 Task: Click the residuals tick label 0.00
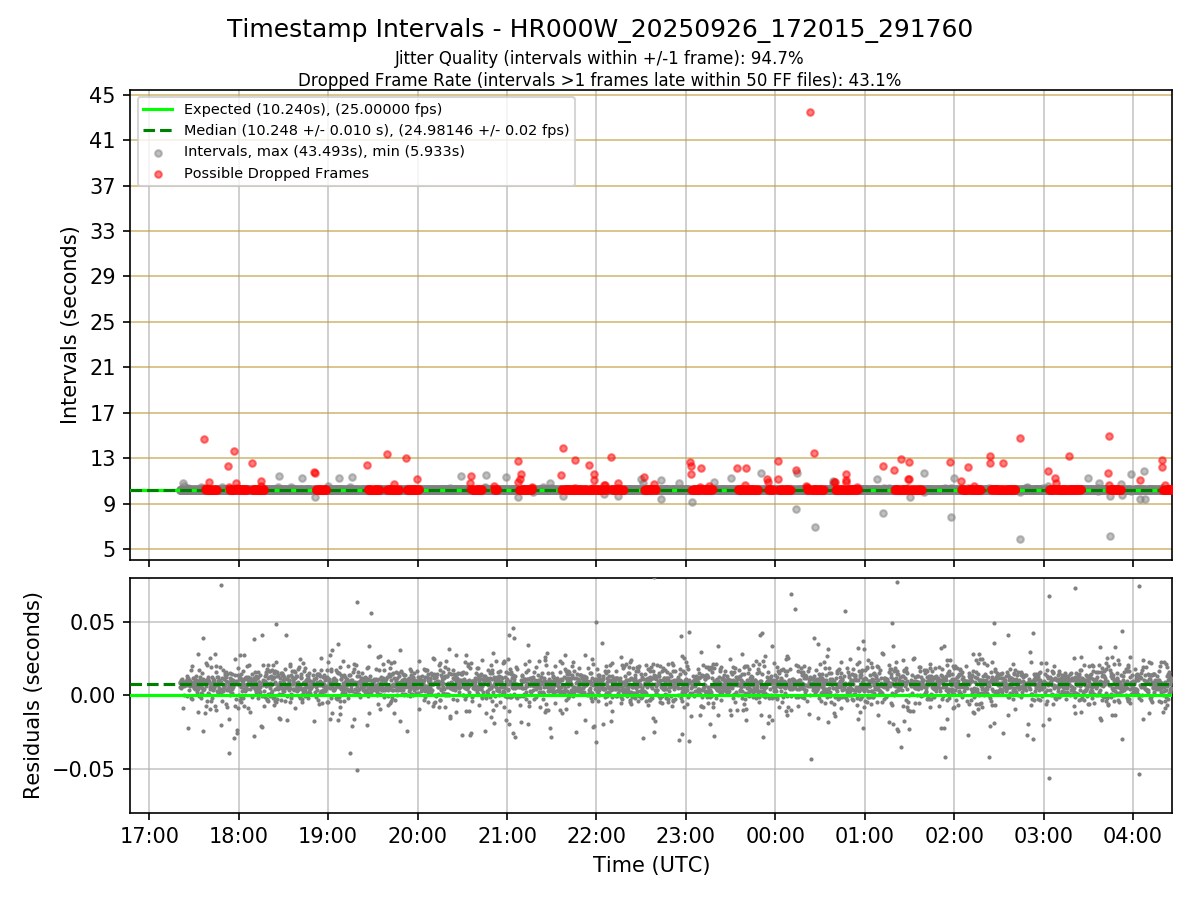93,696
